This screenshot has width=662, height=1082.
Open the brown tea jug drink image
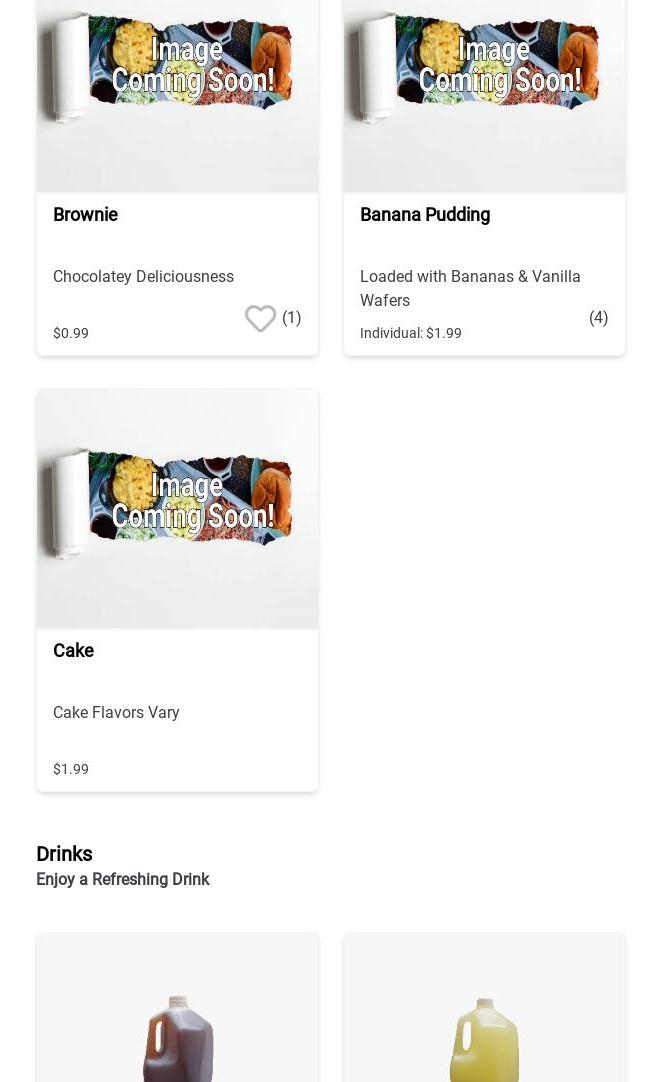tap(177, 1040)
